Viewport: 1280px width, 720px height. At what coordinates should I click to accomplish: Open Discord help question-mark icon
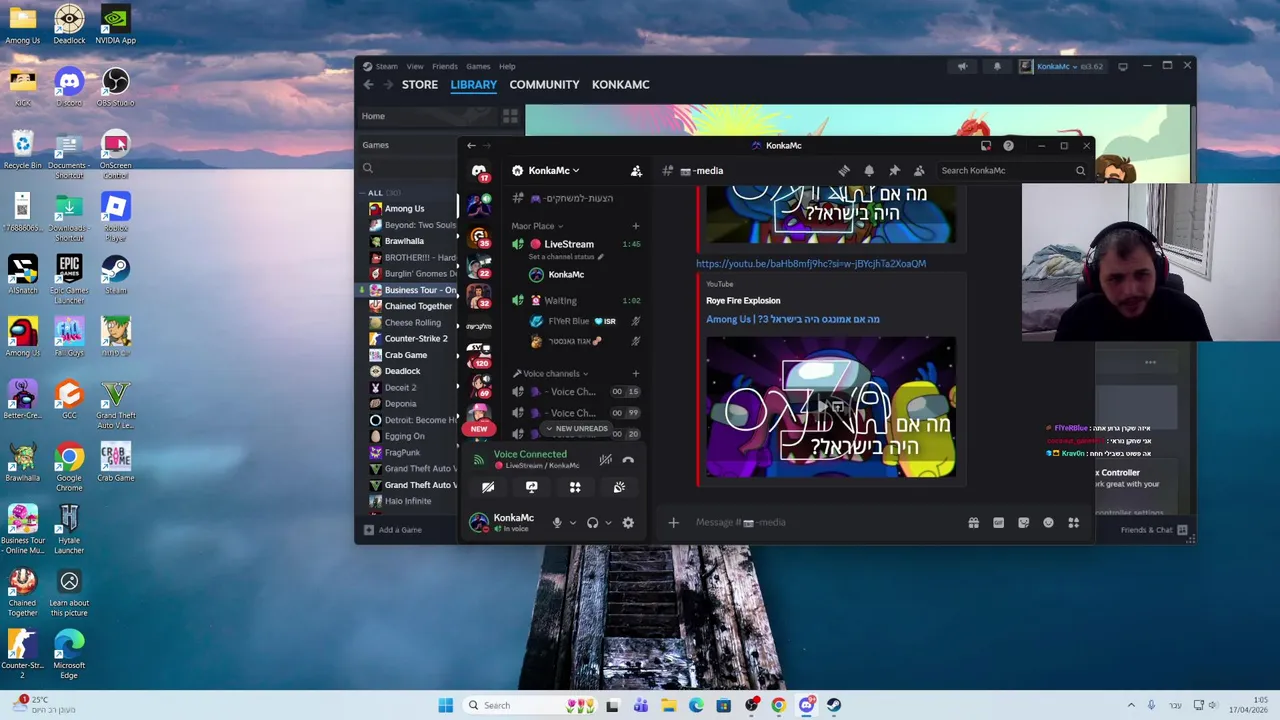(1008, 146)
